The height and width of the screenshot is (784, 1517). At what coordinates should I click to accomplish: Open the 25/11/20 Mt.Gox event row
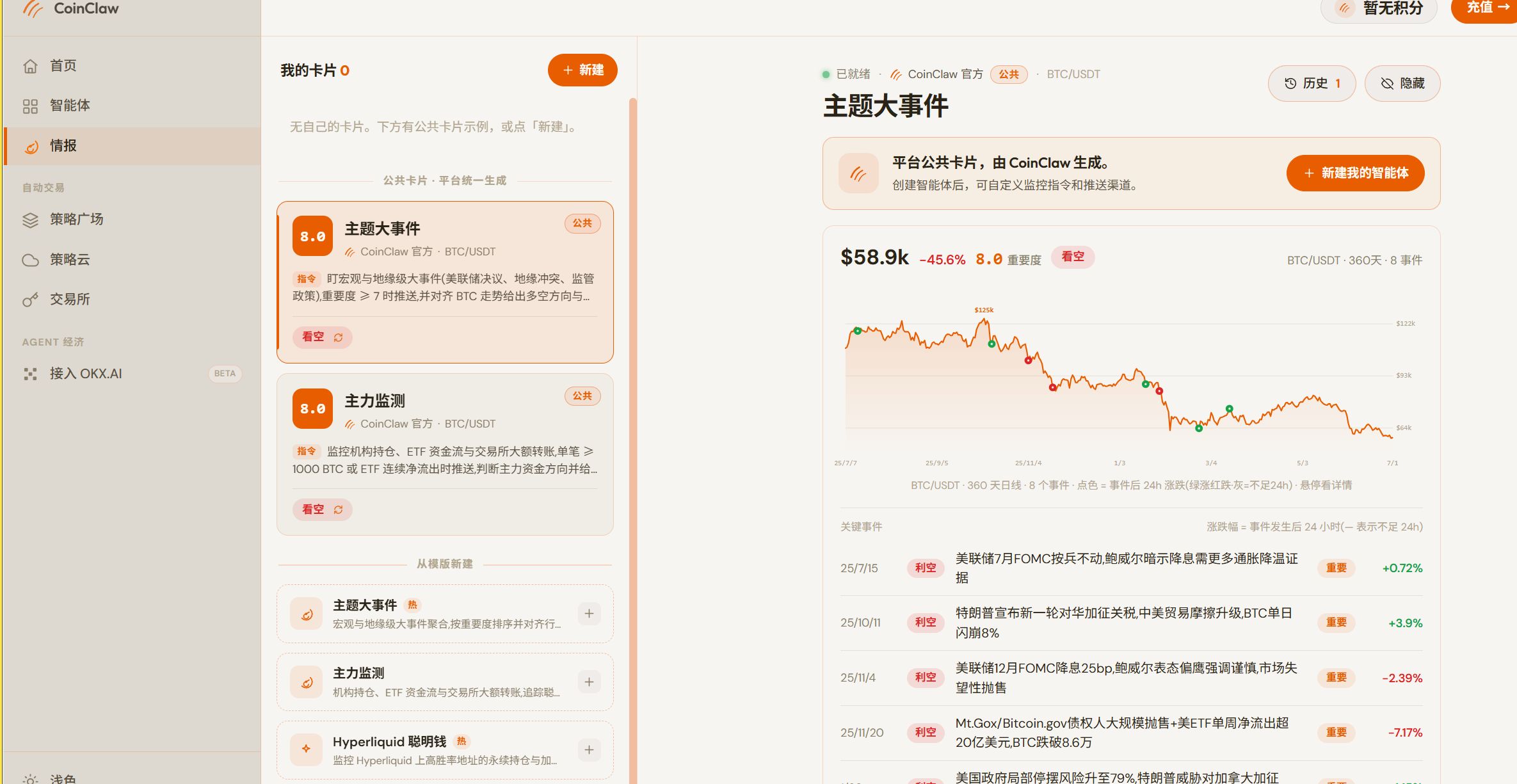[1131, 733]
